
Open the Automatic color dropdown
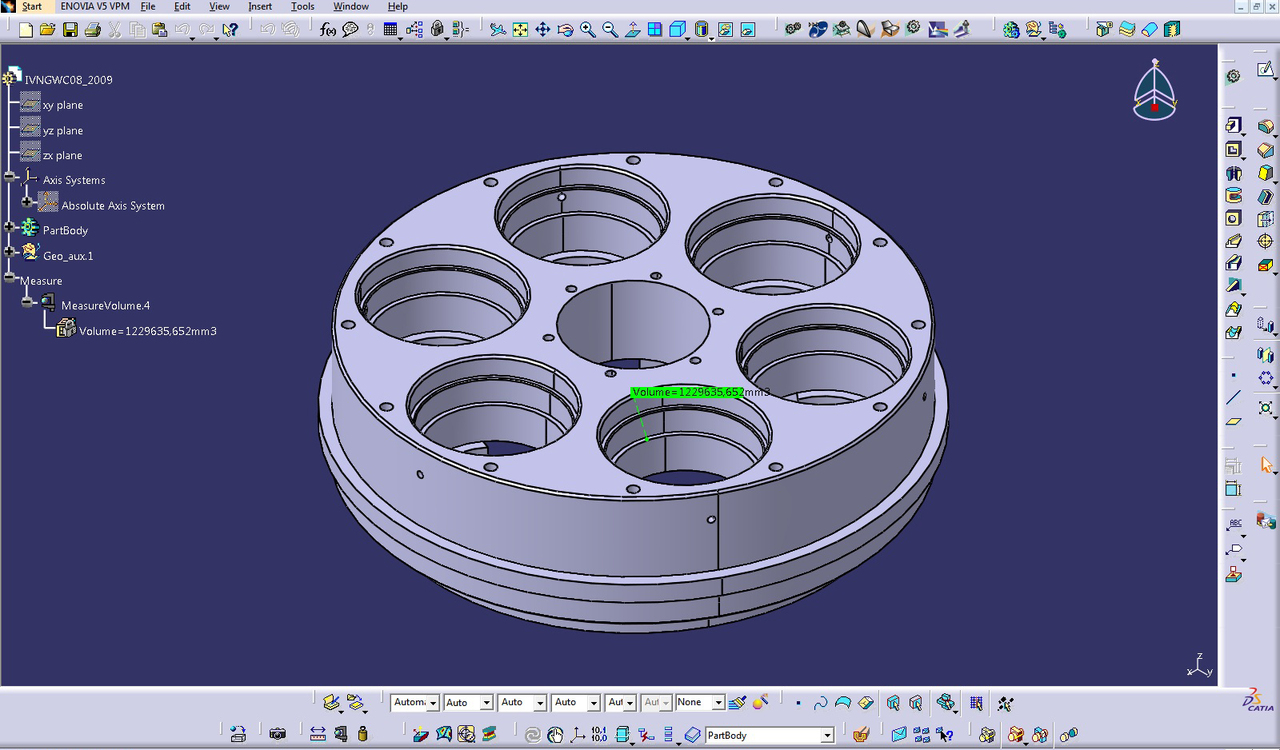(x=433, y=703)
